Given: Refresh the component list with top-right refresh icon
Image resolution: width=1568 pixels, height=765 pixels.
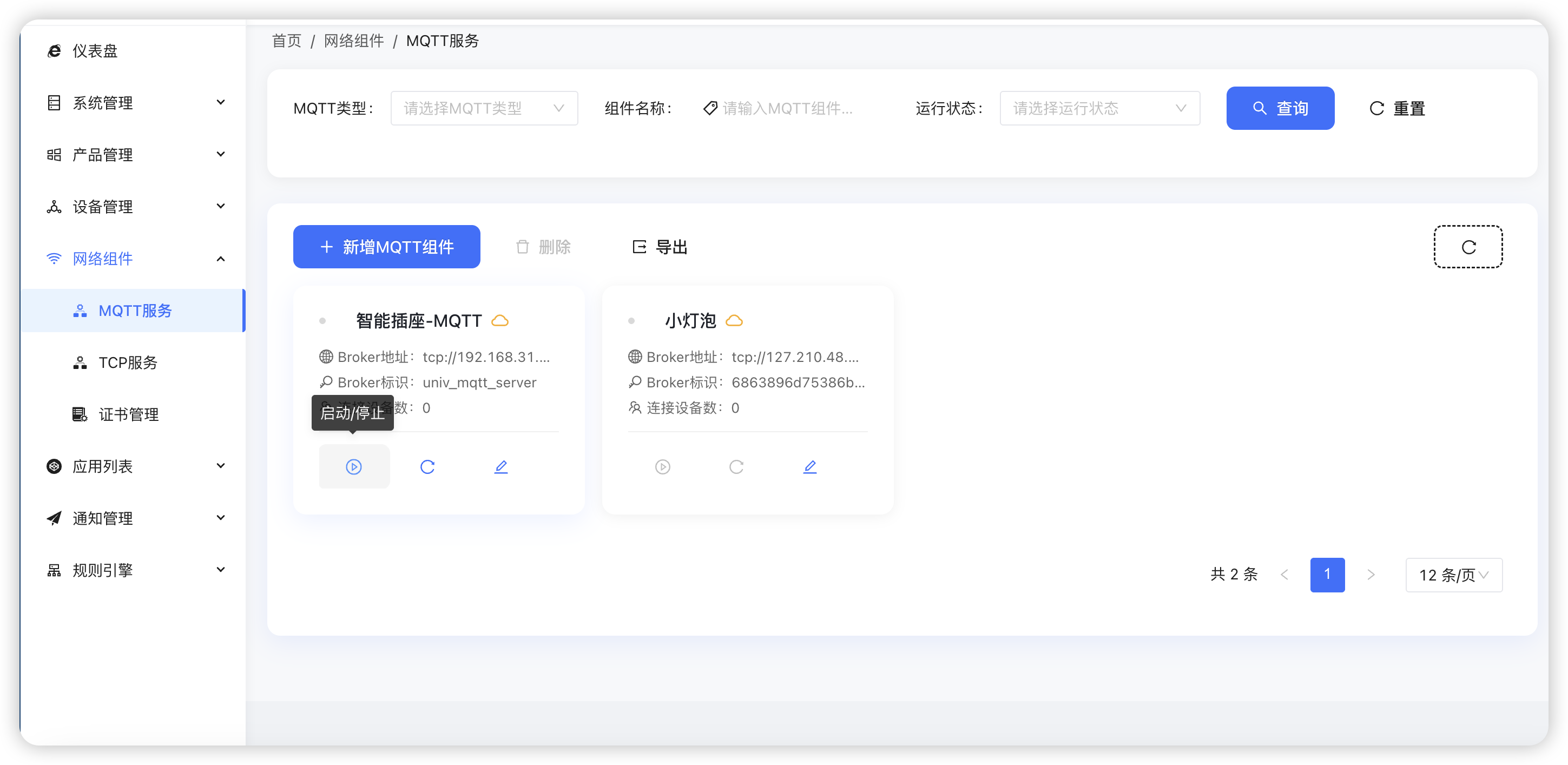Looking at the screenshot, I should (x=1467, y=247).
